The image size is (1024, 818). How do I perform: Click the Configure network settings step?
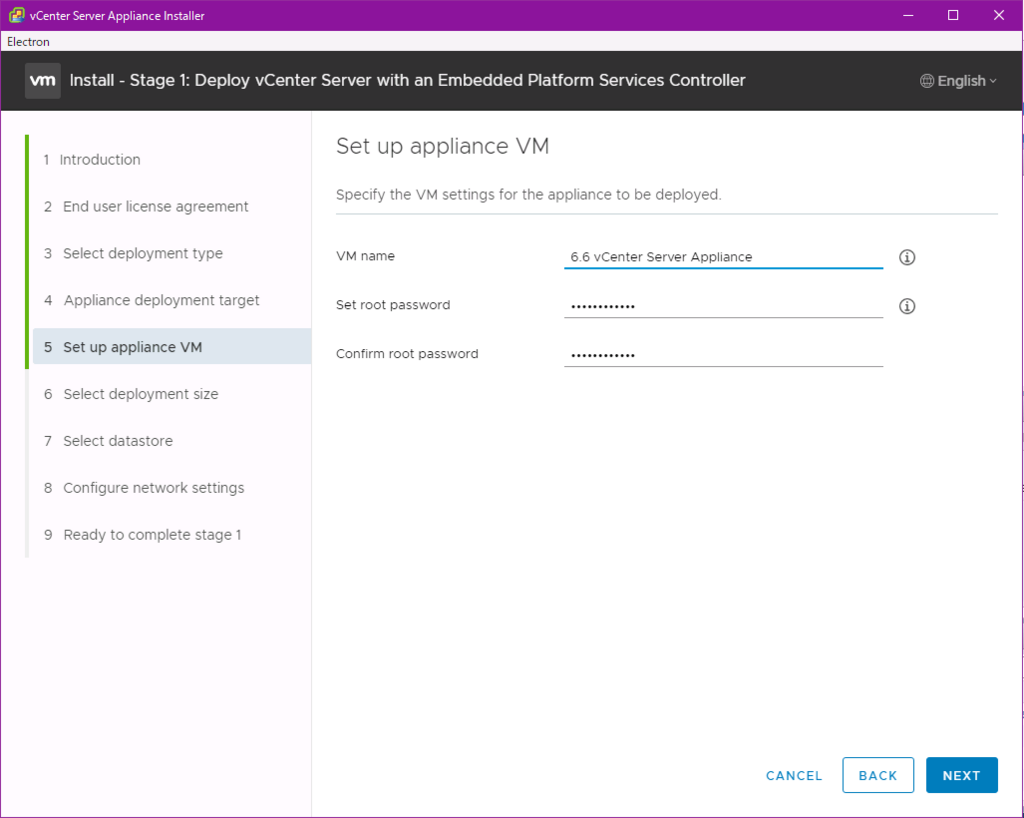click(144, 488)
